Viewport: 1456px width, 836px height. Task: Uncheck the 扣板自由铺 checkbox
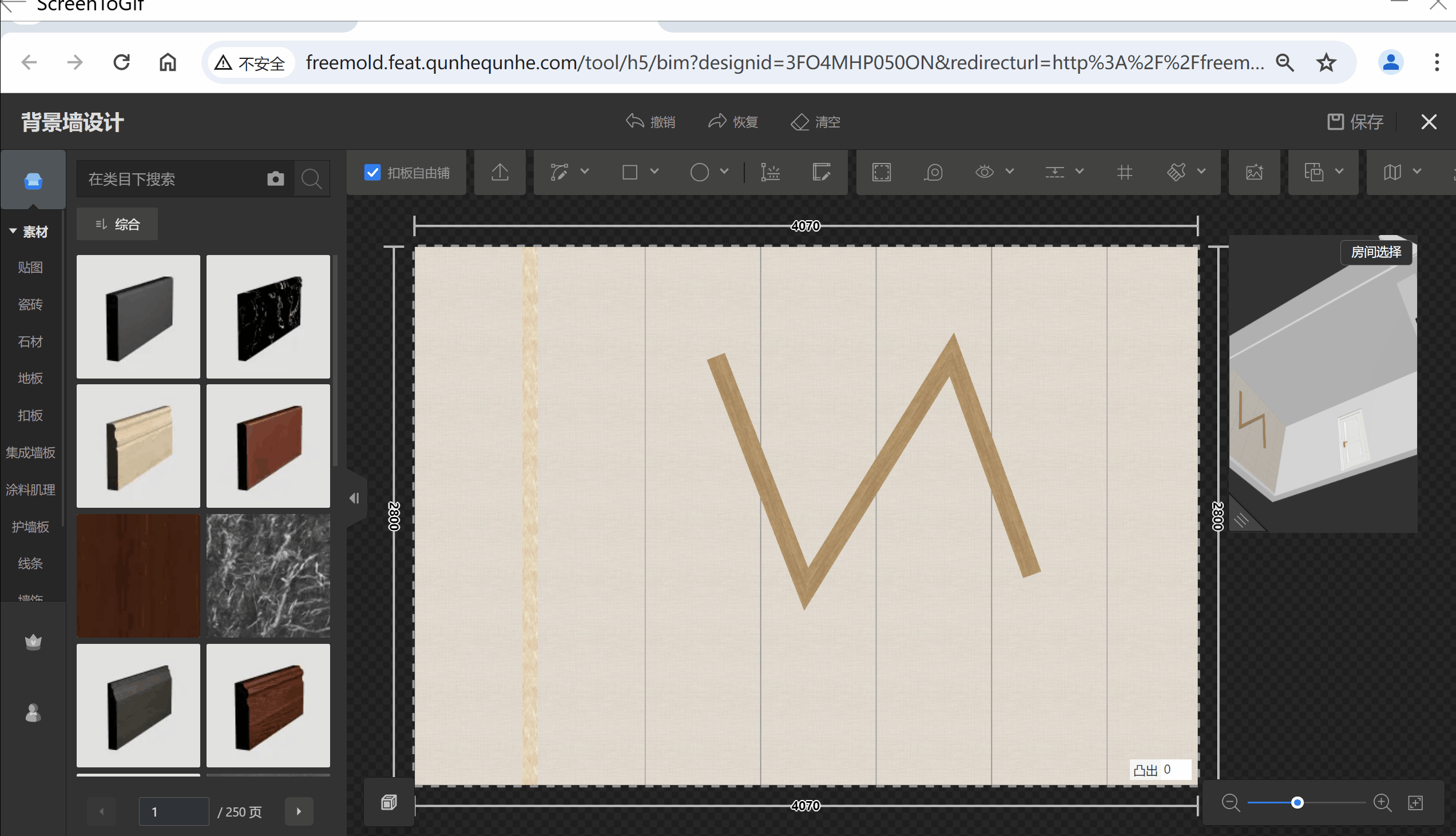[373, 172]
